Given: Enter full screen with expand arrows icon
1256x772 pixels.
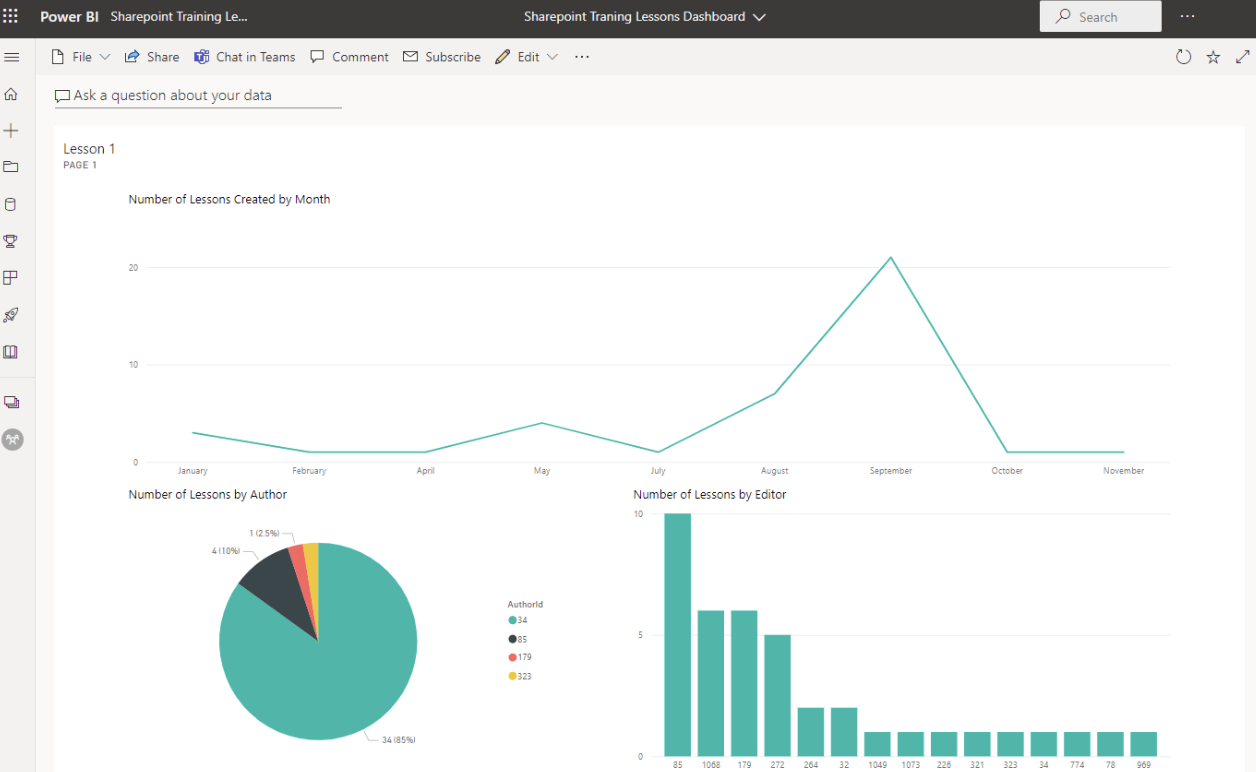Looking at the screenshot, I should 1242,57.
